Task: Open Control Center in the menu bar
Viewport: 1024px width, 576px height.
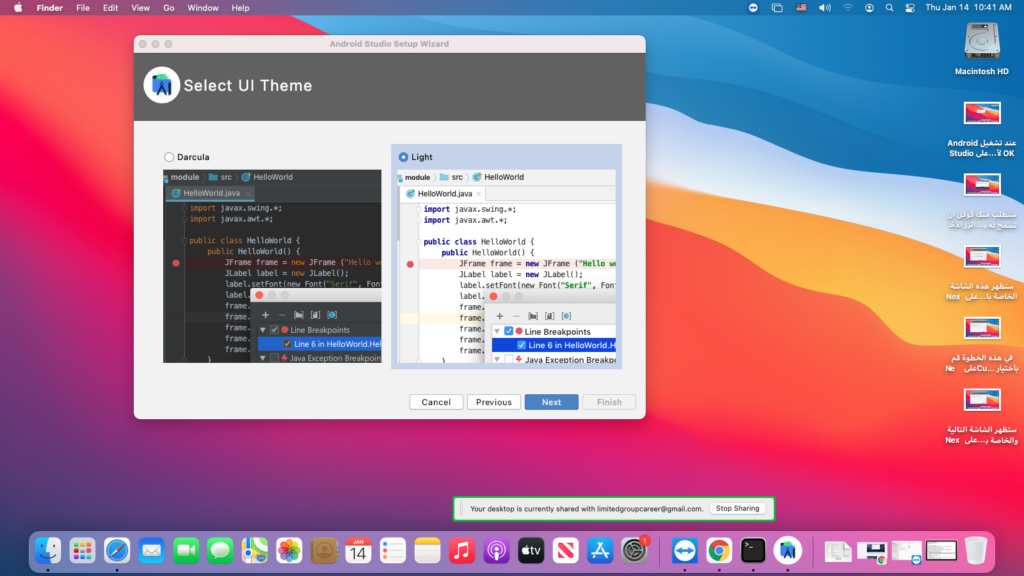Action: coord(910,8)
